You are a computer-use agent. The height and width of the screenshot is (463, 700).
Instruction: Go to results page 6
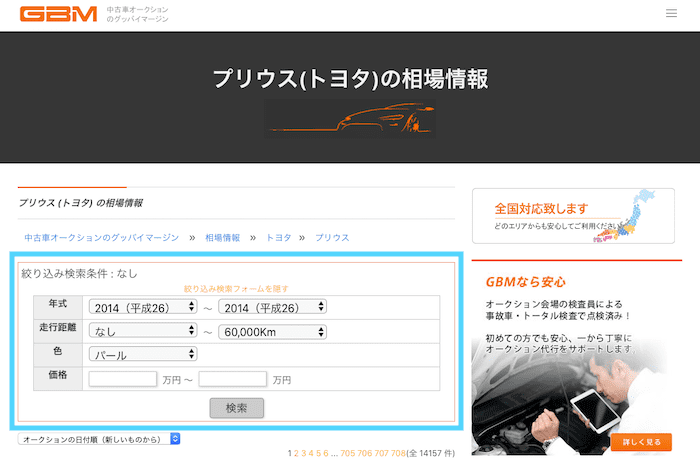[326, 453]
